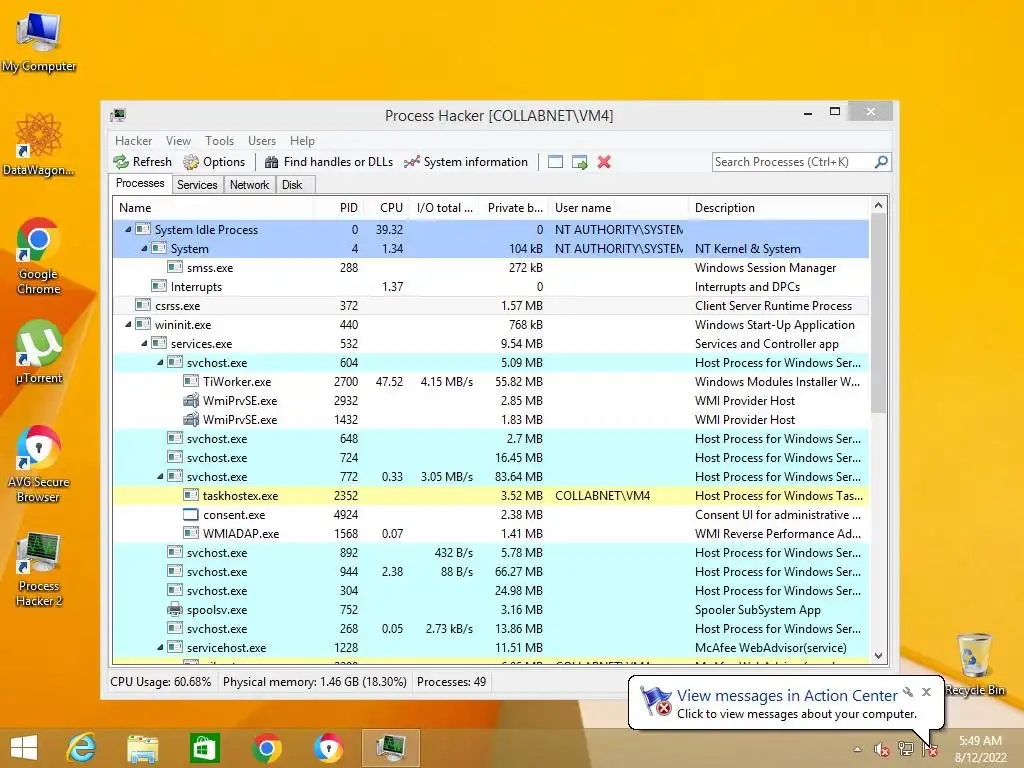The image size is (1024, 768).
Task: Open File Explorer from the taskbar
Action: click(x=142, y=748)
